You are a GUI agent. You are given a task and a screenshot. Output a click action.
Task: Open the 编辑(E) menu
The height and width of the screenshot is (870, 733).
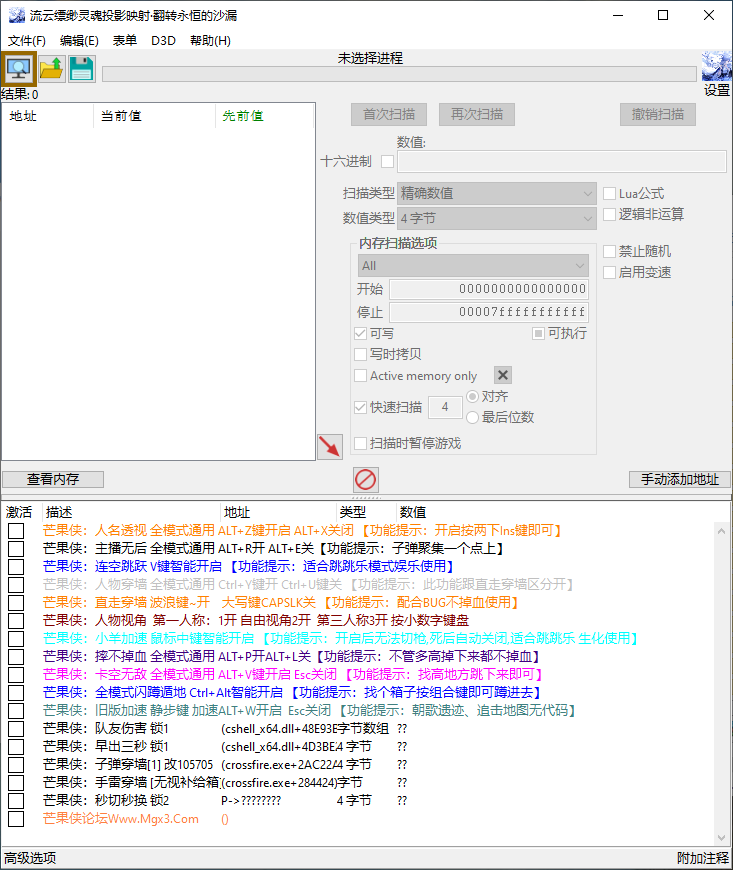(79, 41)
